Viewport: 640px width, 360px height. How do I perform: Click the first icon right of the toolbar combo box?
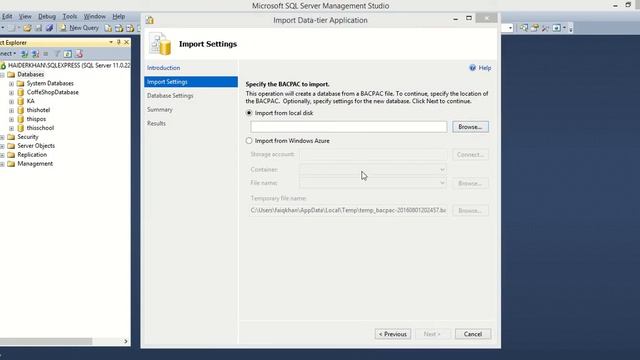(x=524, y=28)
